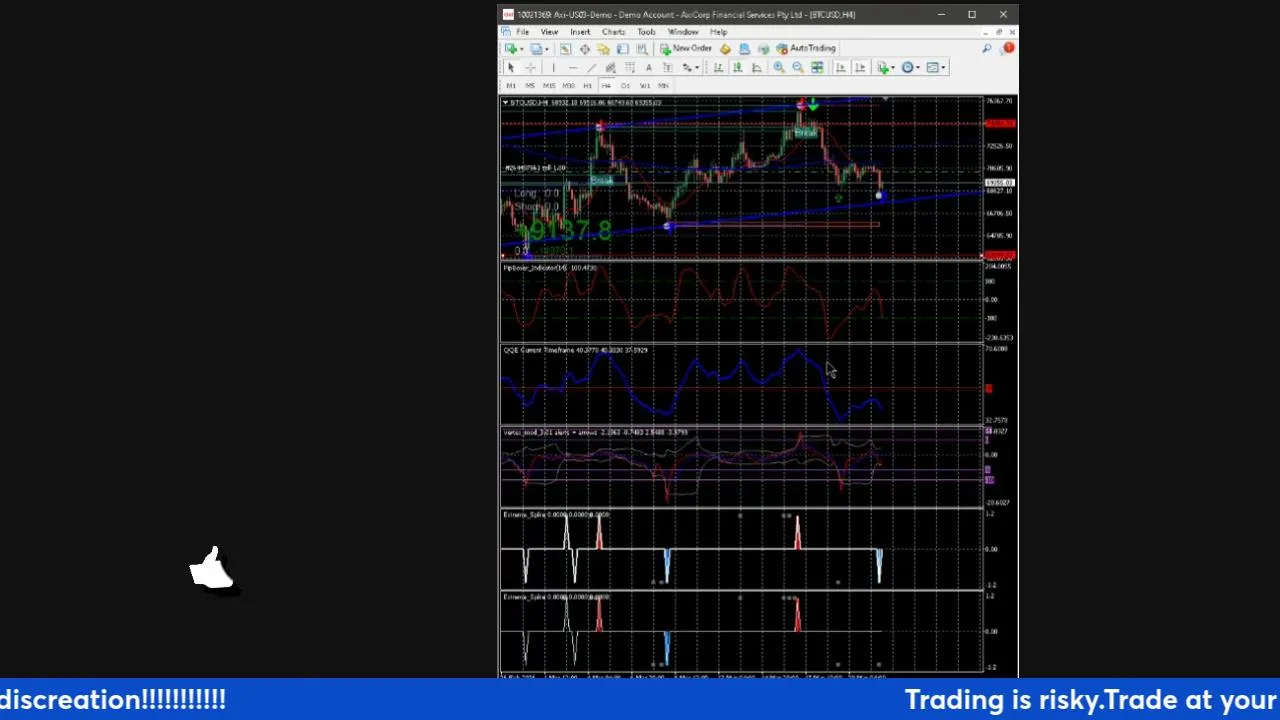This screenshot has width=1280, height=720.
Task: Open the Window menu
Action: (x=683, y=32)
